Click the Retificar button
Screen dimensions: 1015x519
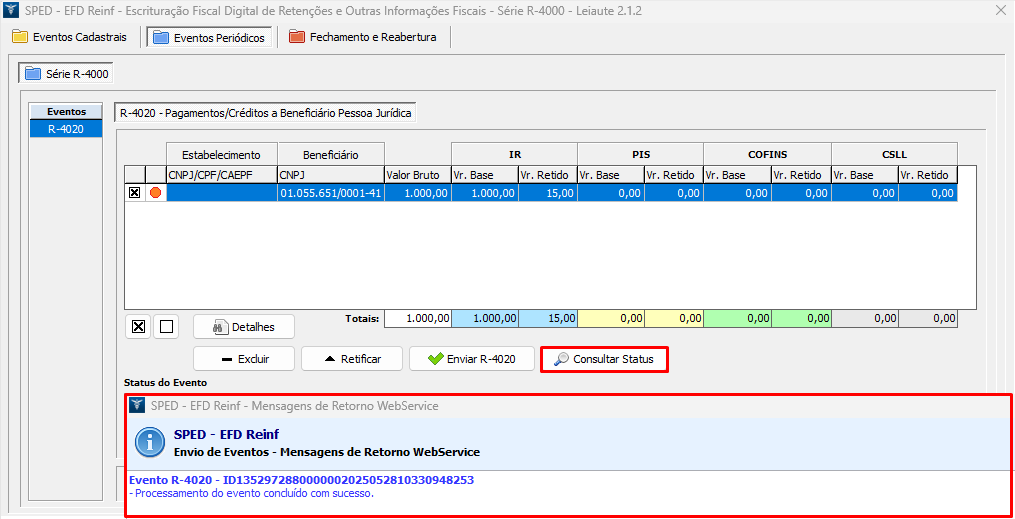(x=351, y=359)
